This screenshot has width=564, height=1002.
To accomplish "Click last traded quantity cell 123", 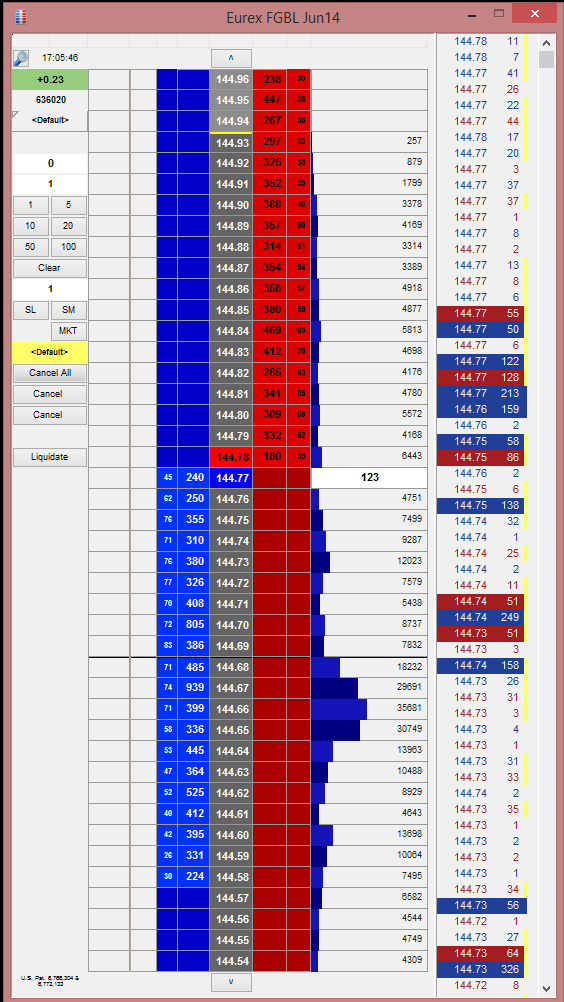I will [x=369, y=477].
